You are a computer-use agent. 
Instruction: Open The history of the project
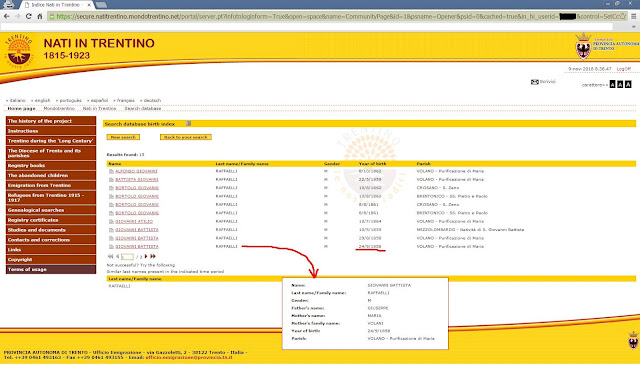click(x=51, y=121)
